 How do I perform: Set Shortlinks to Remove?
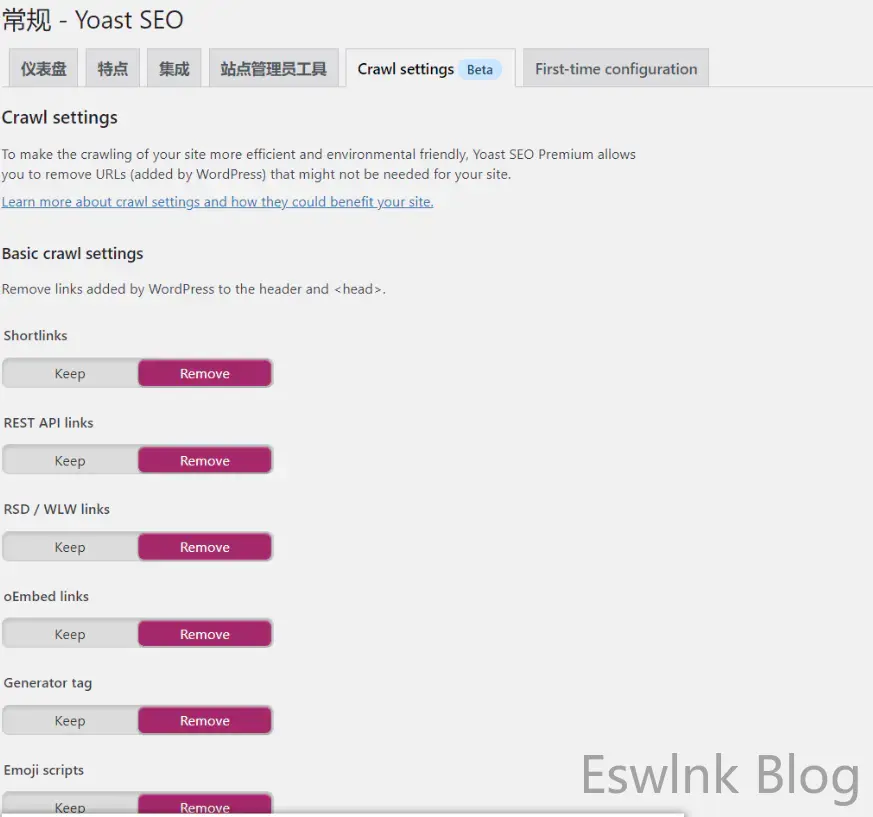(x=205, y=374)
